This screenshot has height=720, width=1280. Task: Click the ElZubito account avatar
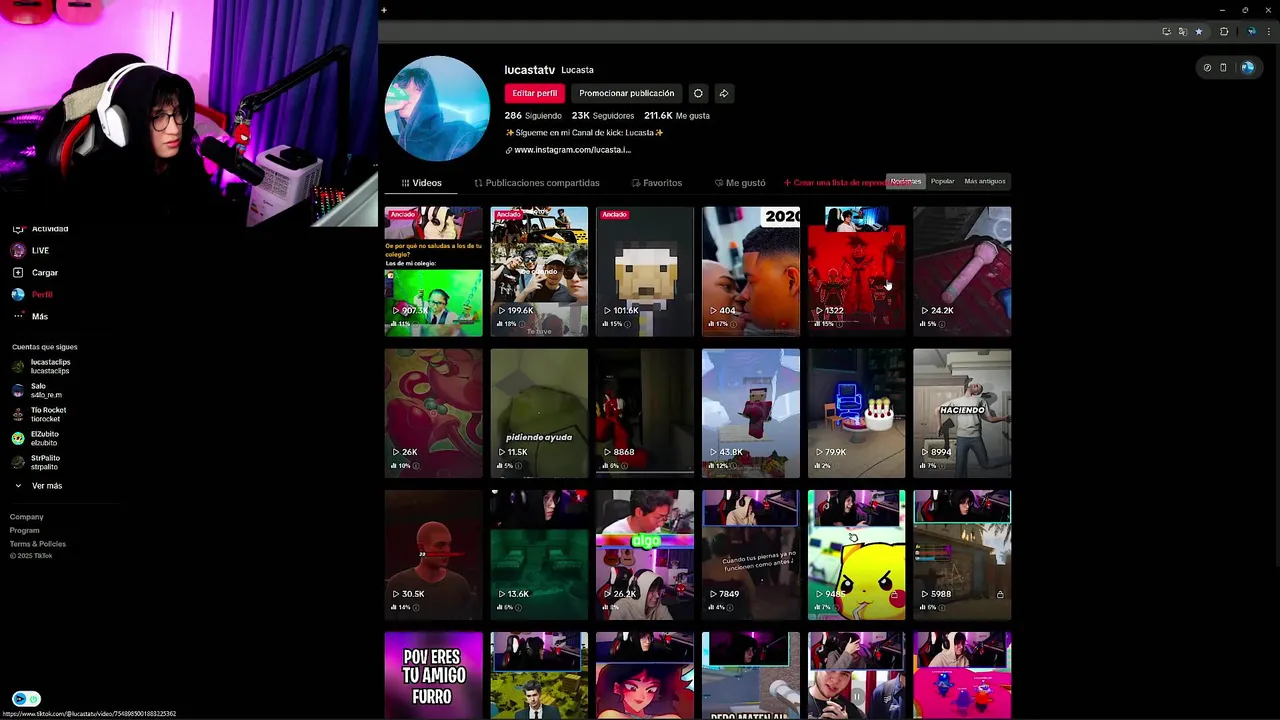pyautogui.click(x=18, y=438)
